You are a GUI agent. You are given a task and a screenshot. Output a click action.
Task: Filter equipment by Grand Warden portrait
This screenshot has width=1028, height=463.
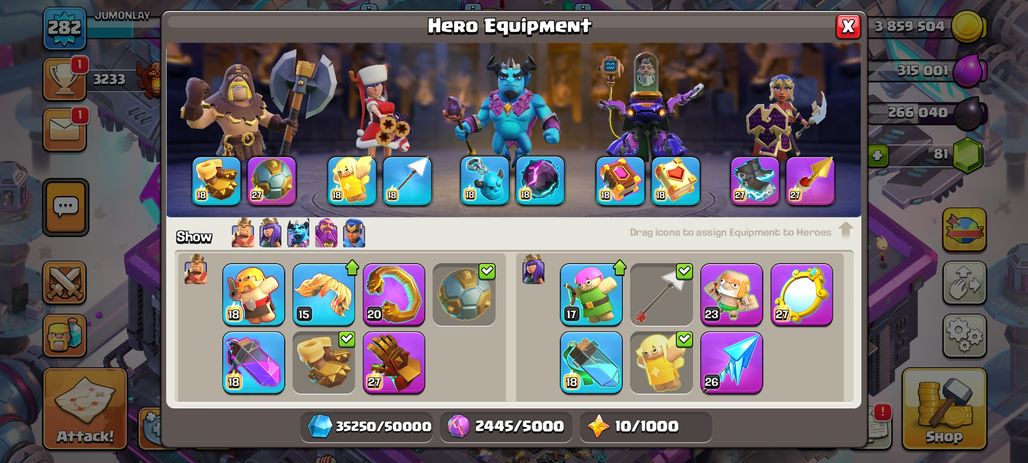coord(326,233)
